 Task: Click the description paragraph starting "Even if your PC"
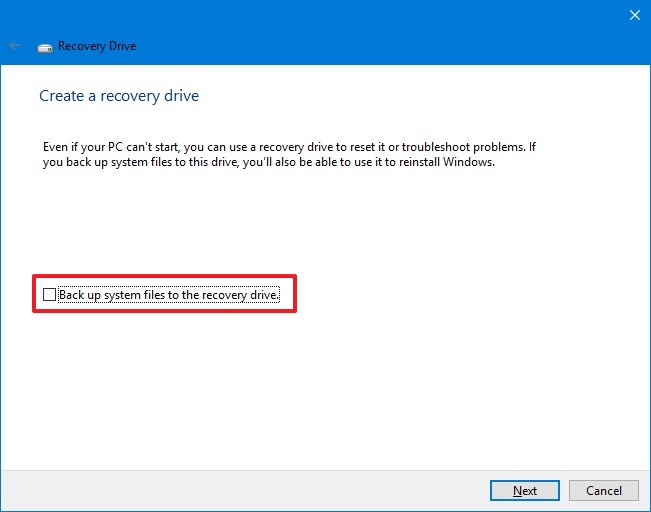(x=289, y=154)
